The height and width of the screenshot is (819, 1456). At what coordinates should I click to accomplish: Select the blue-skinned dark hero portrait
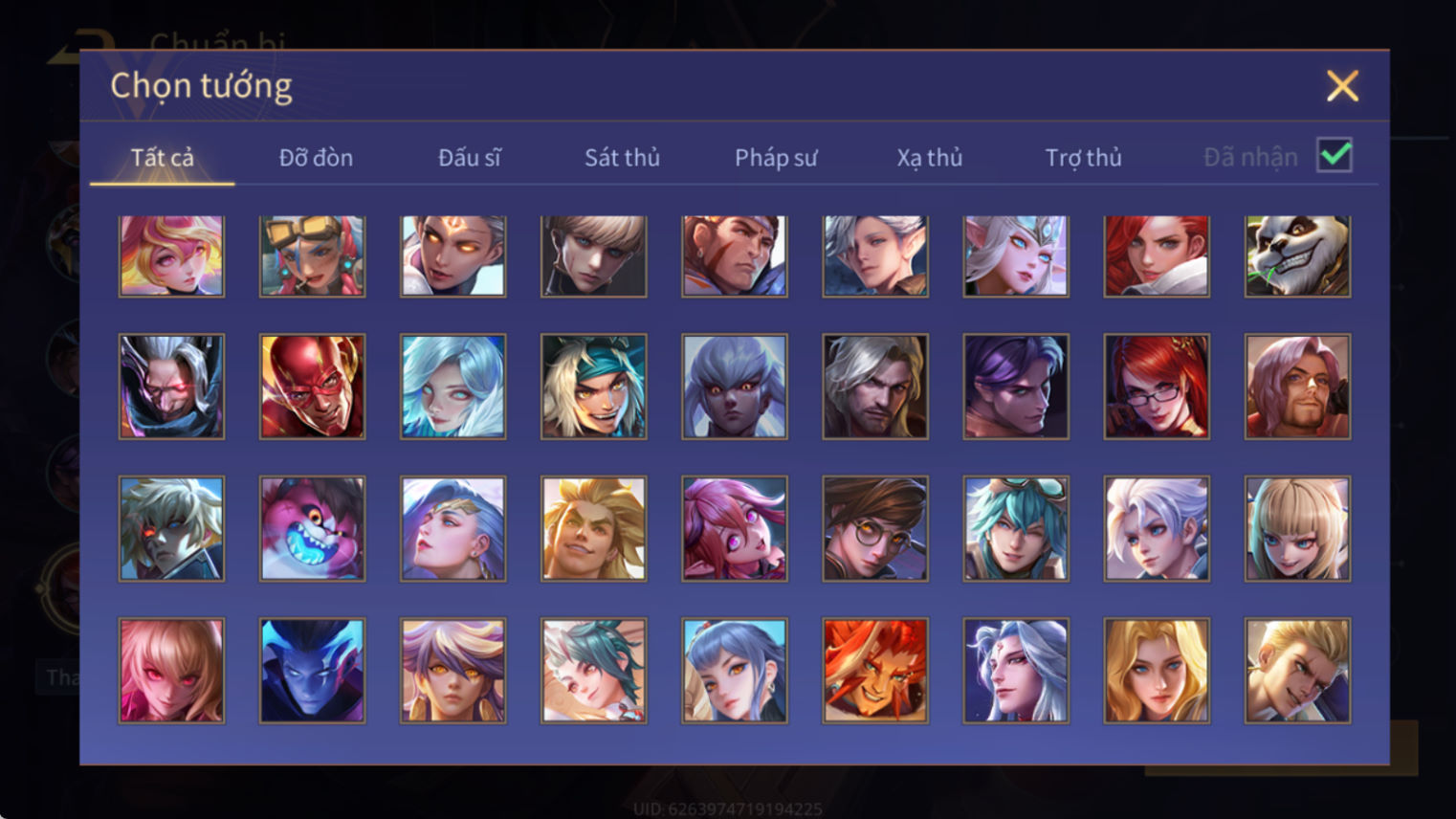(312, 670)
